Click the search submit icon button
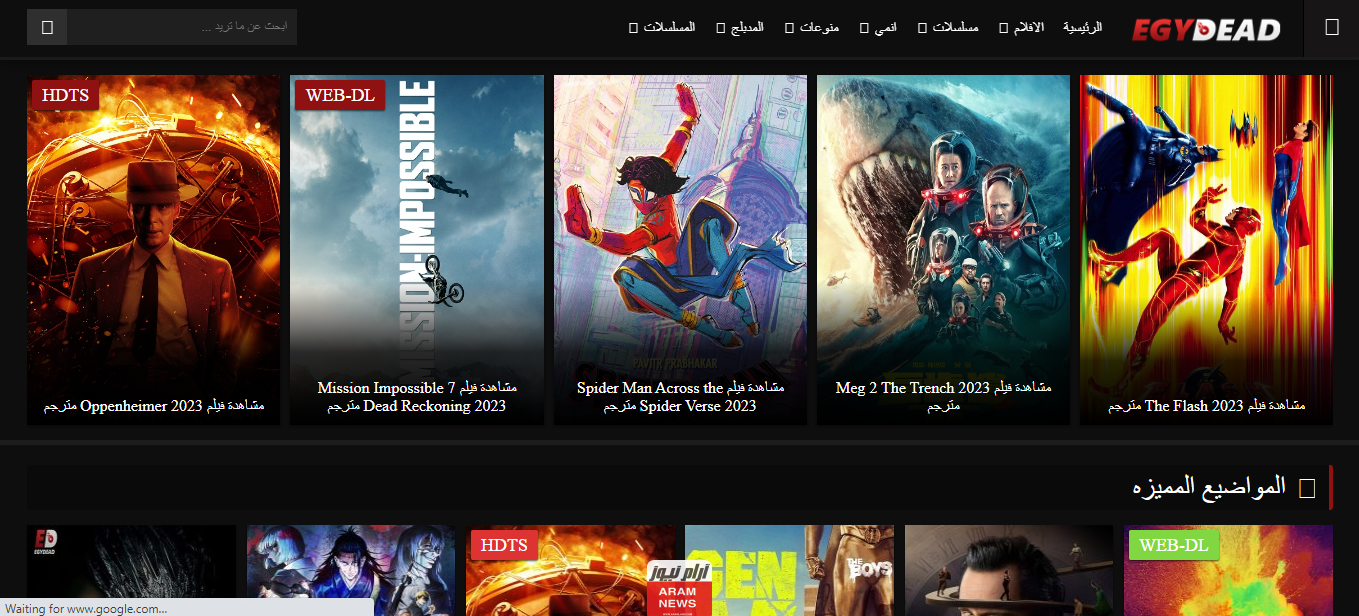 47,27
